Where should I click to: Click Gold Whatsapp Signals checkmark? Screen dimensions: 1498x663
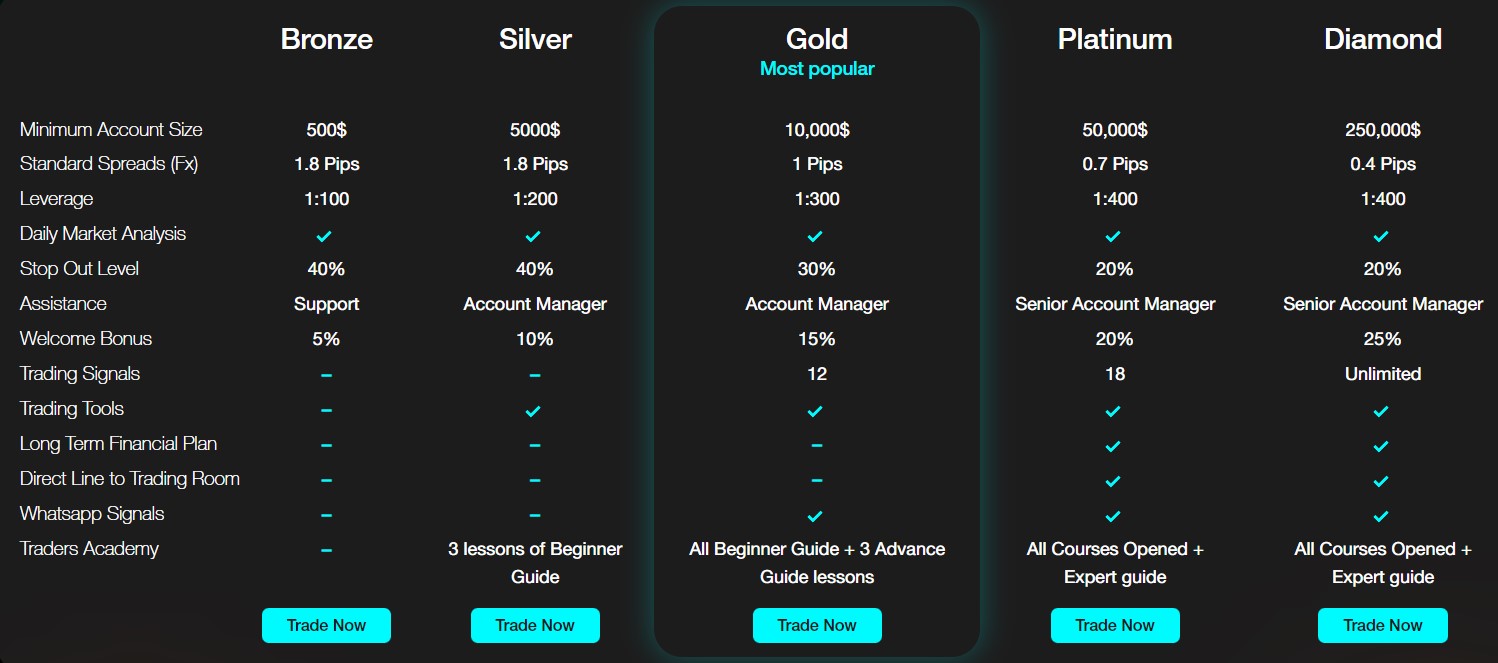(x=815, y=516)
